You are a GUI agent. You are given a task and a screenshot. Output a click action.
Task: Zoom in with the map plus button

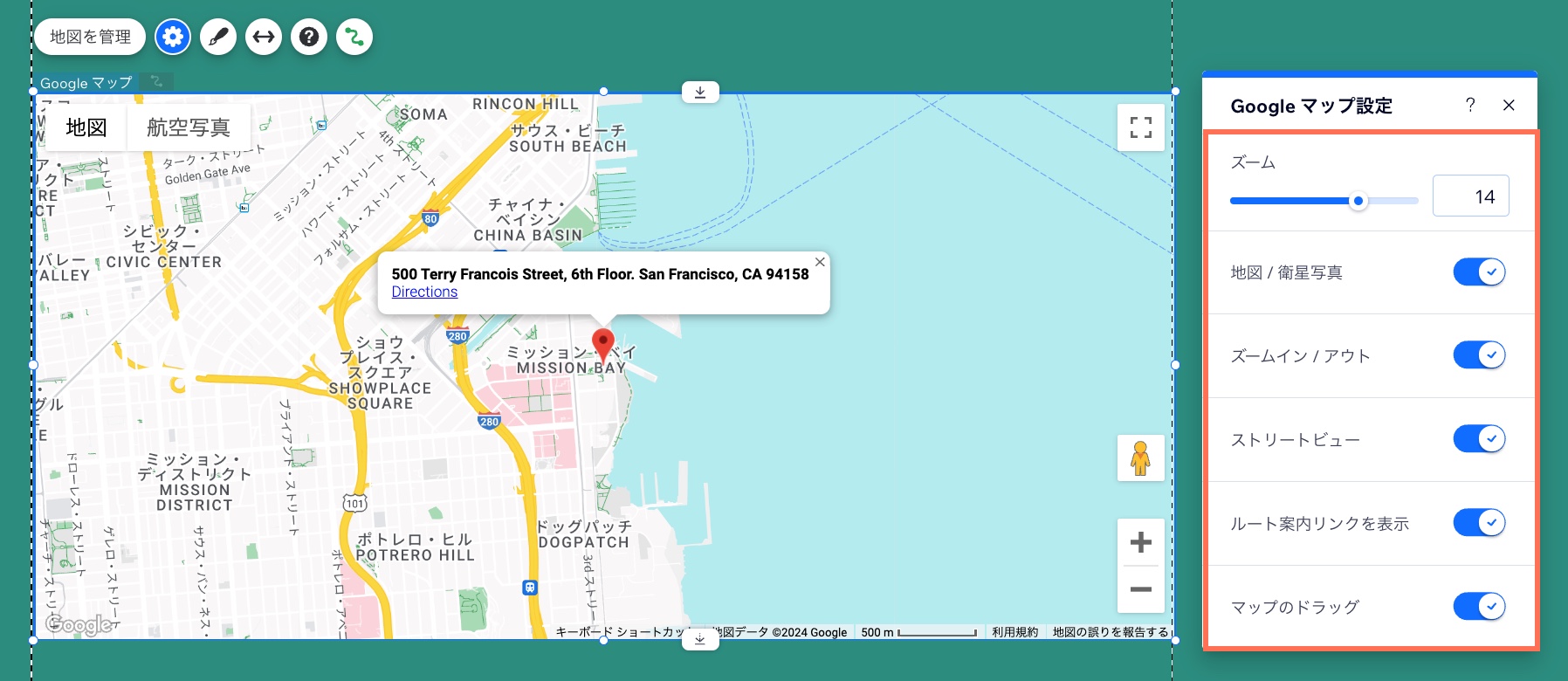(1140, 542)
